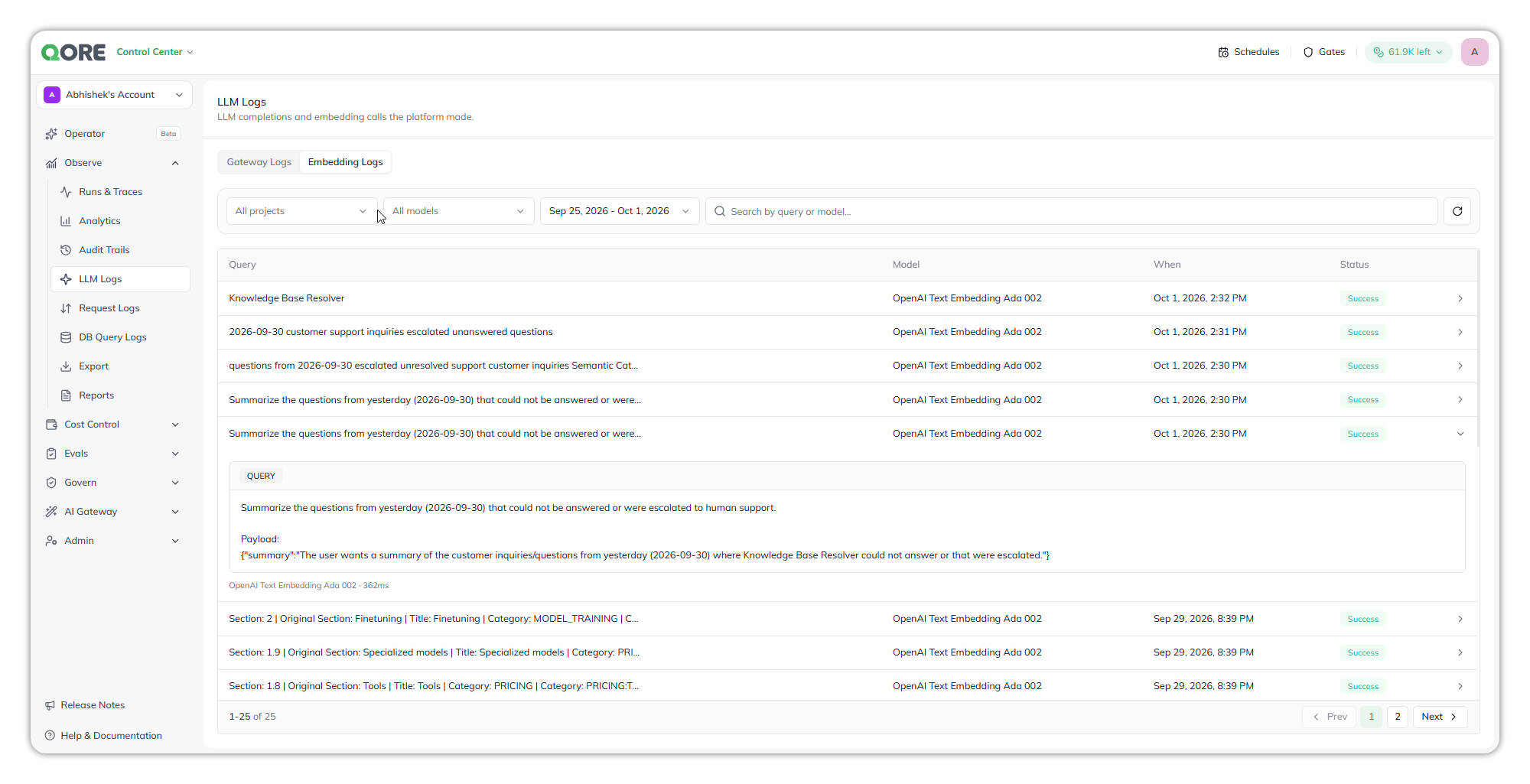Image resolution: width=1530 pixels, height=784 pixels.
Task: Open the Control Center dropdown
Action: pyautogui.click(x=155, y=52)
